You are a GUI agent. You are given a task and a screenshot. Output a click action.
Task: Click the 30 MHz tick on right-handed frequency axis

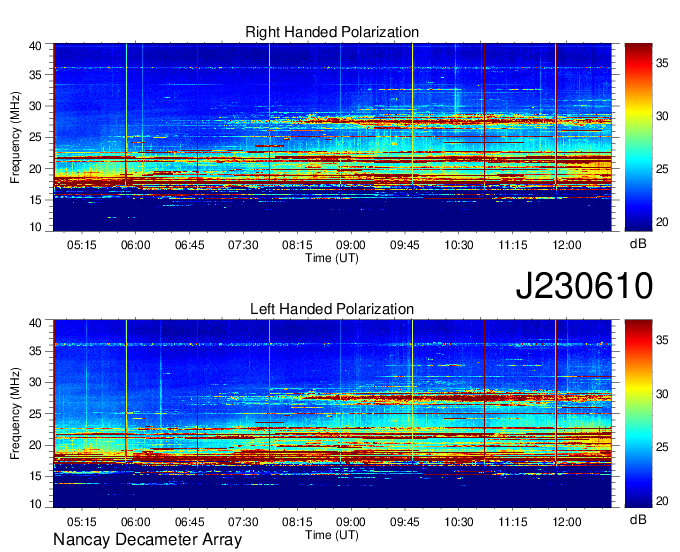[x=36, y=106]
